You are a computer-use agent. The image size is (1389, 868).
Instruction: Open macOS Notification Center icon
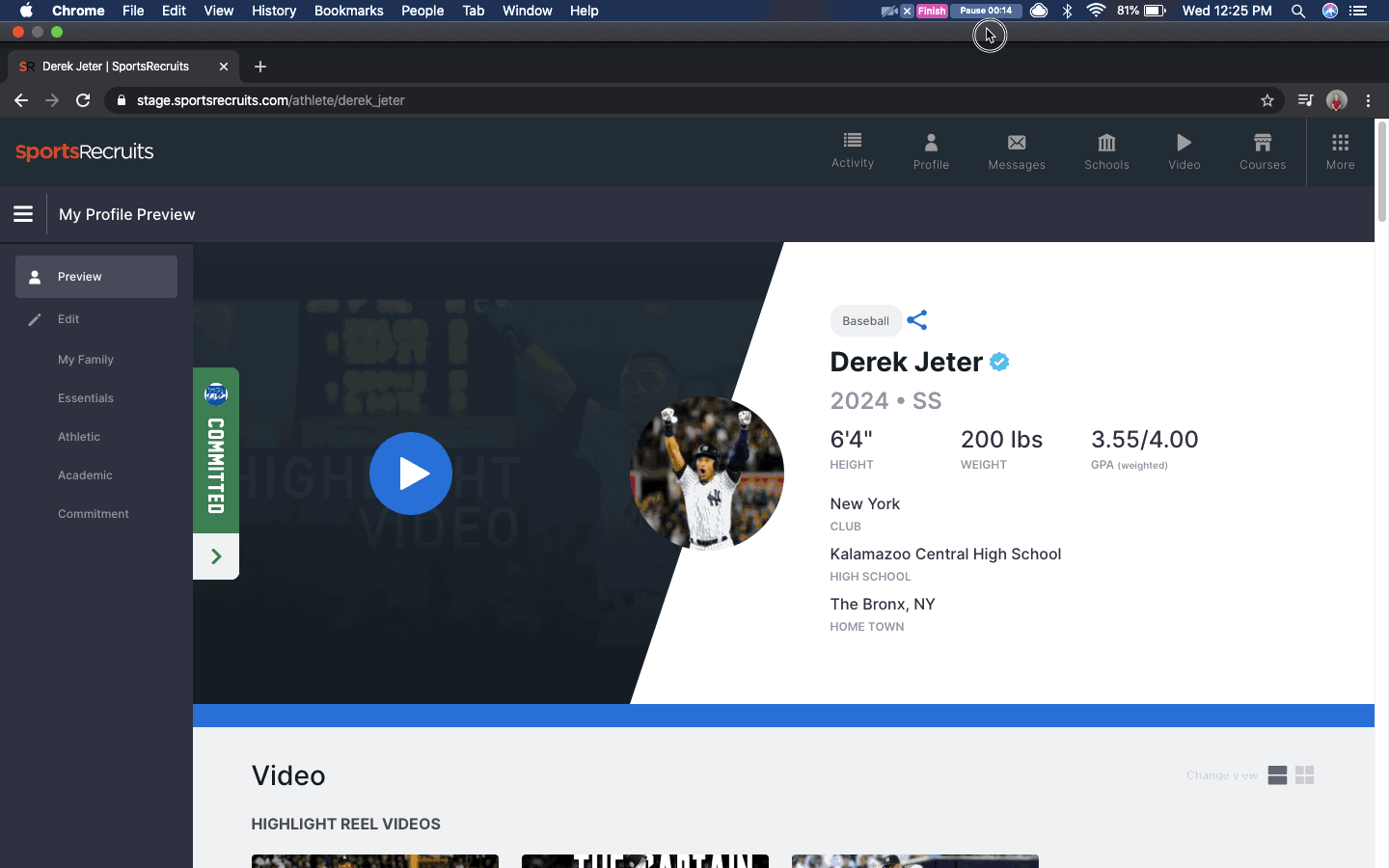[1358, 11]
